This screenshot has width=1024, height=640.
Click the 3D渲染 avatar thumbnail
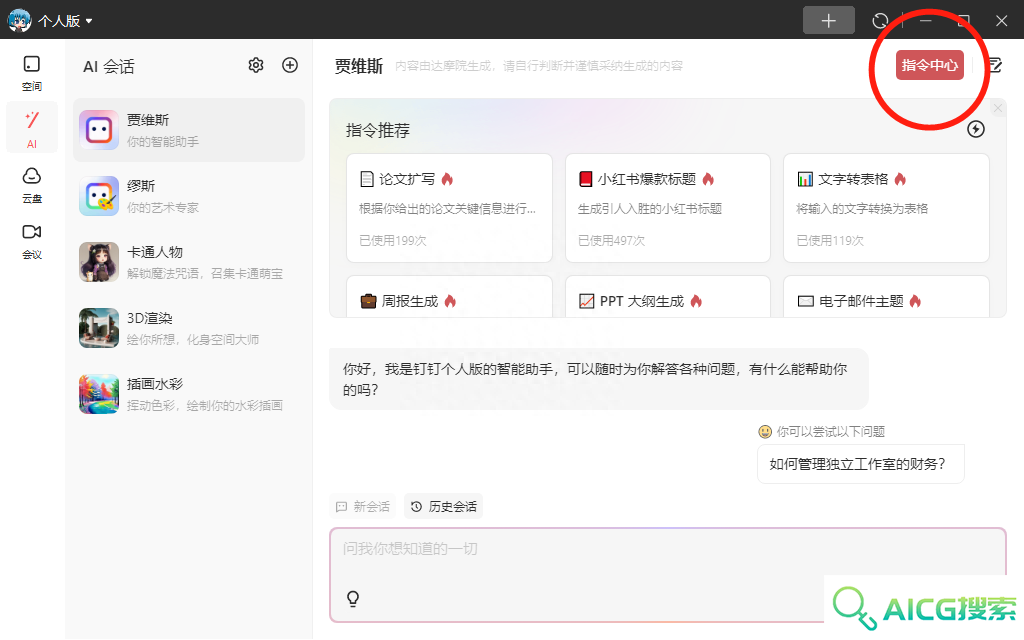click(99, 328)
